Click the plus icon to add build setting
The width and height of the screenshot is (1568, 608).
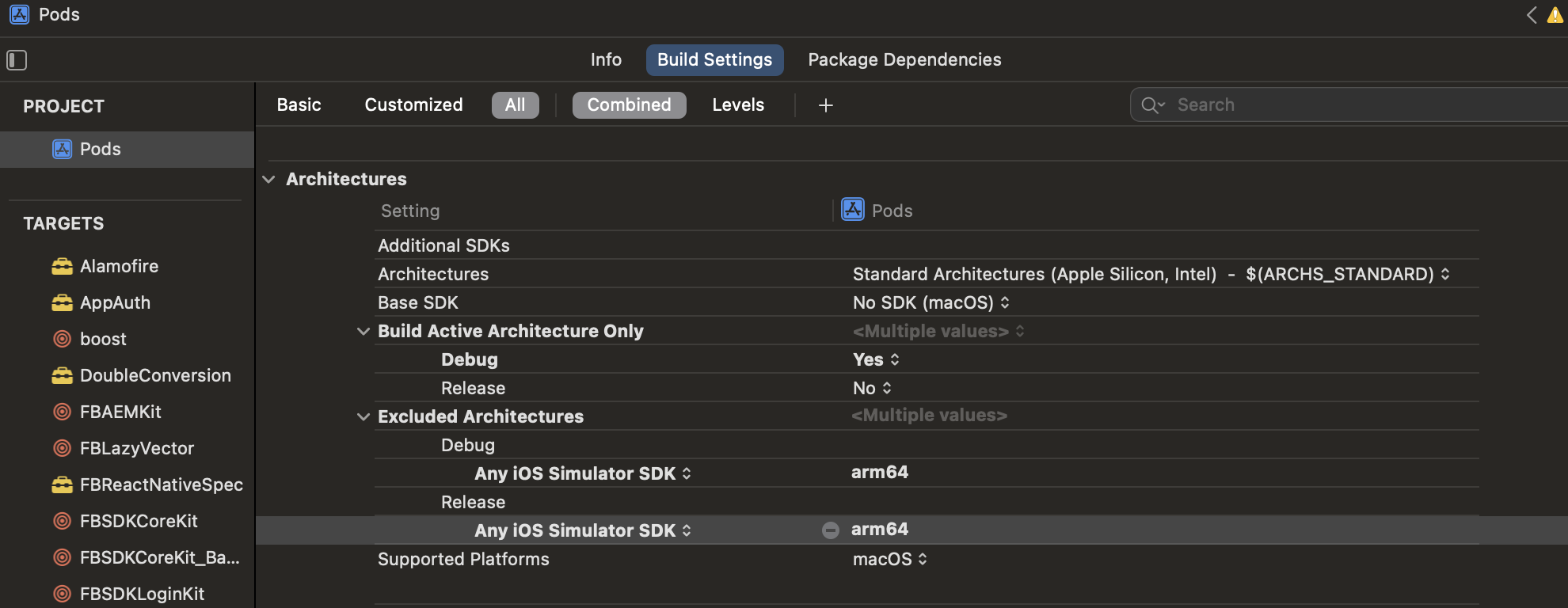825,105
